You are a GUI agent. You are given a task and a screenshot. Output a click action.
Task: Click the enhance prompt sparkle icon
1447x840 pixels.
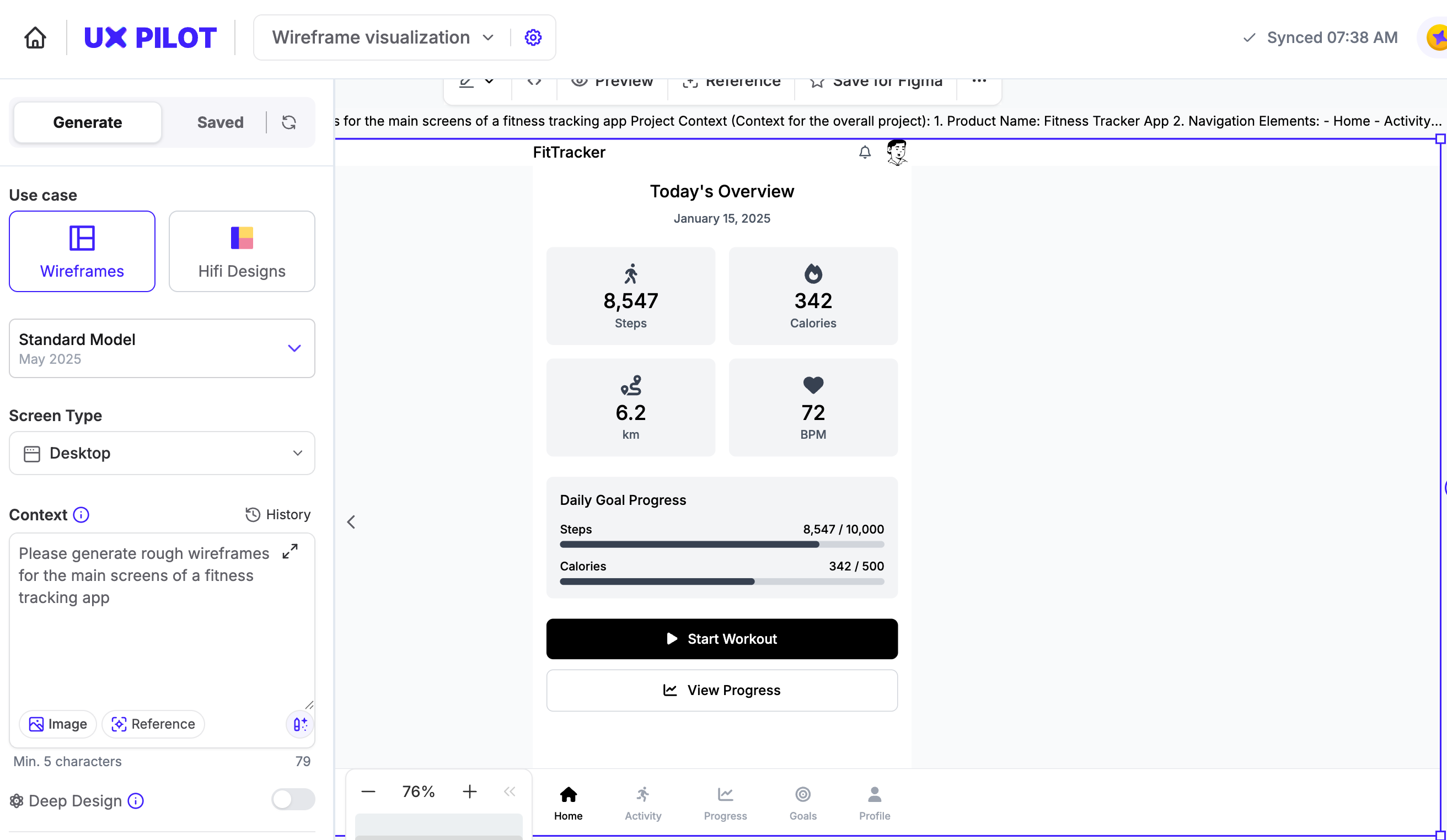click(300, 724)
